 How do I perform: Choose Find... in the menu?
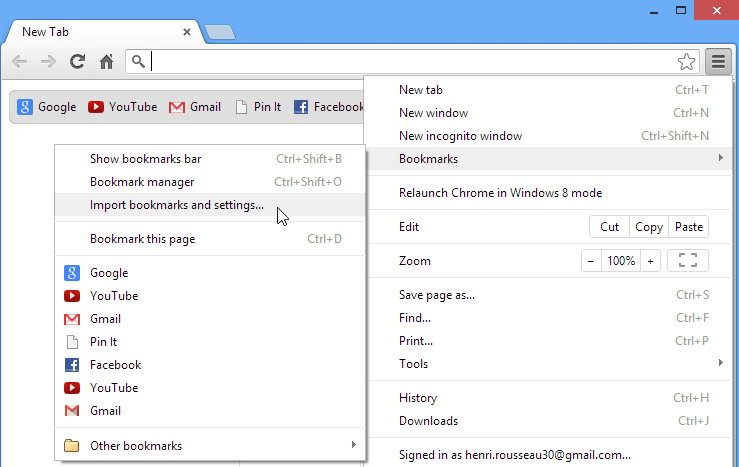click(x=548, y=318)
